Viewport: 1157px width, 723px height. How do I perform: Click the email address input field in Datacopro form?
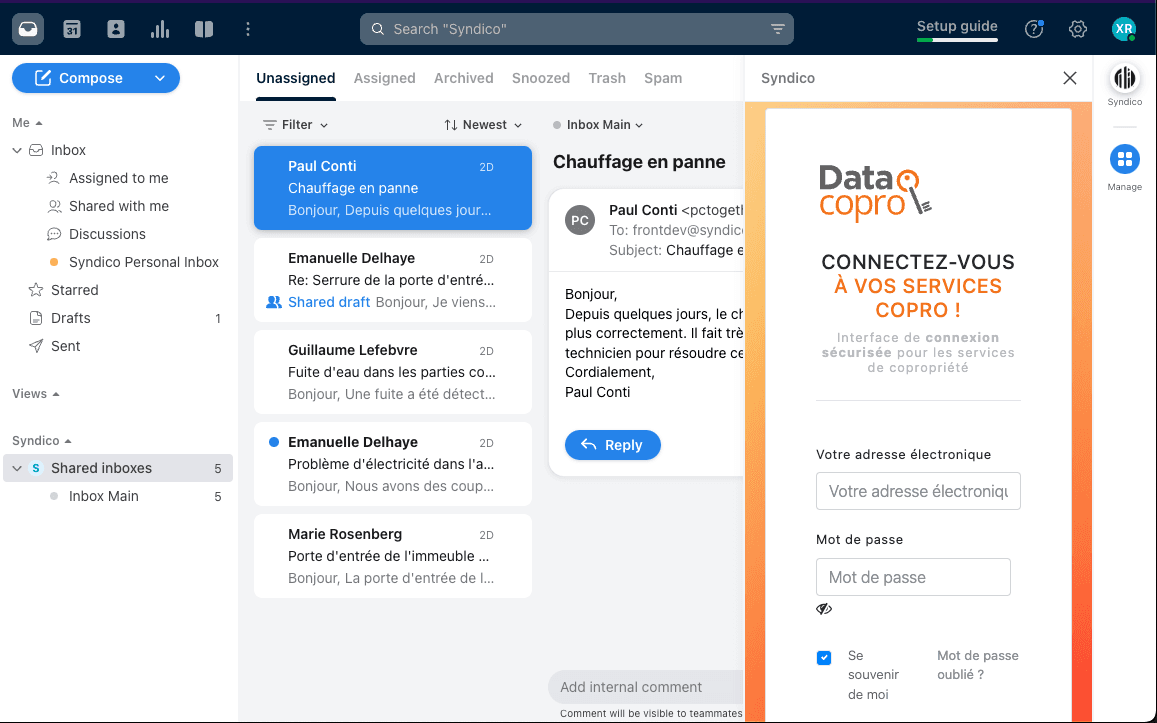(x=917, y=491)
